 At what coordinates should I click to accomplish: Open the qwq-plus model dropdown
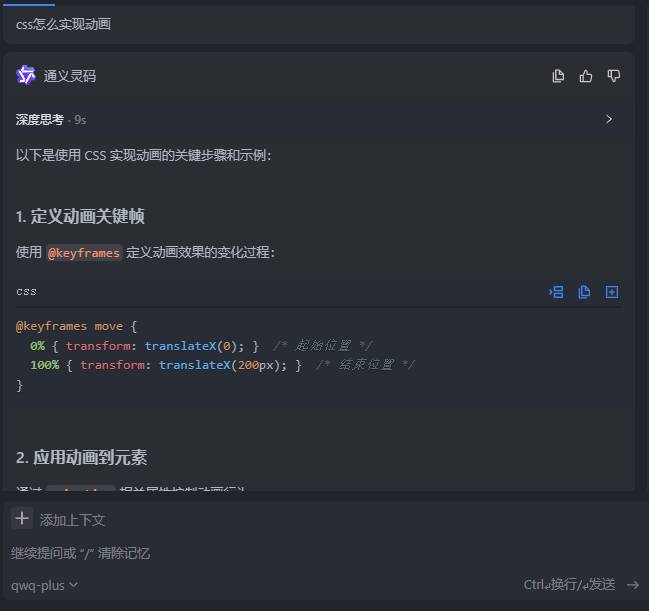(x=44, y=585)
